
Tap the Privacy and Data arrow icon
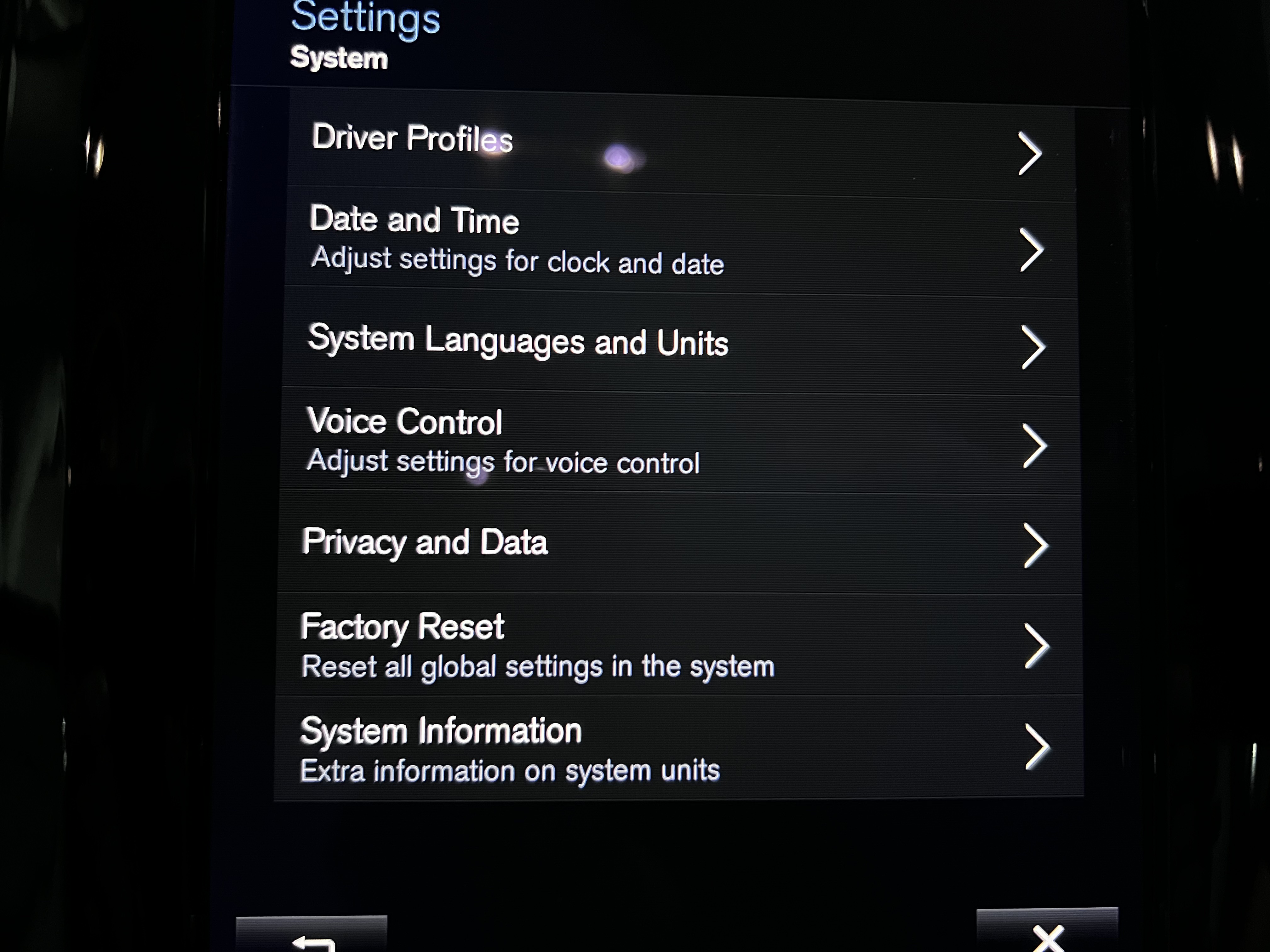(x=1036, y=545)
